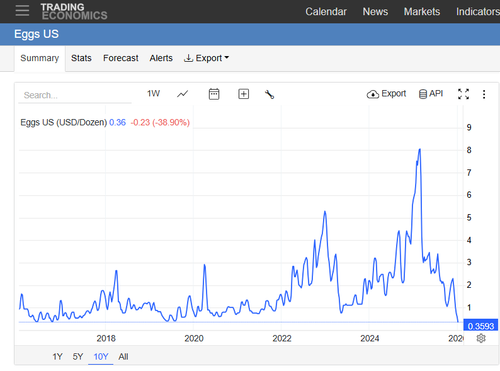Expand the Export dropdown in tab bar
Viewport: 500px width, 371px height.
pos(207,58)
